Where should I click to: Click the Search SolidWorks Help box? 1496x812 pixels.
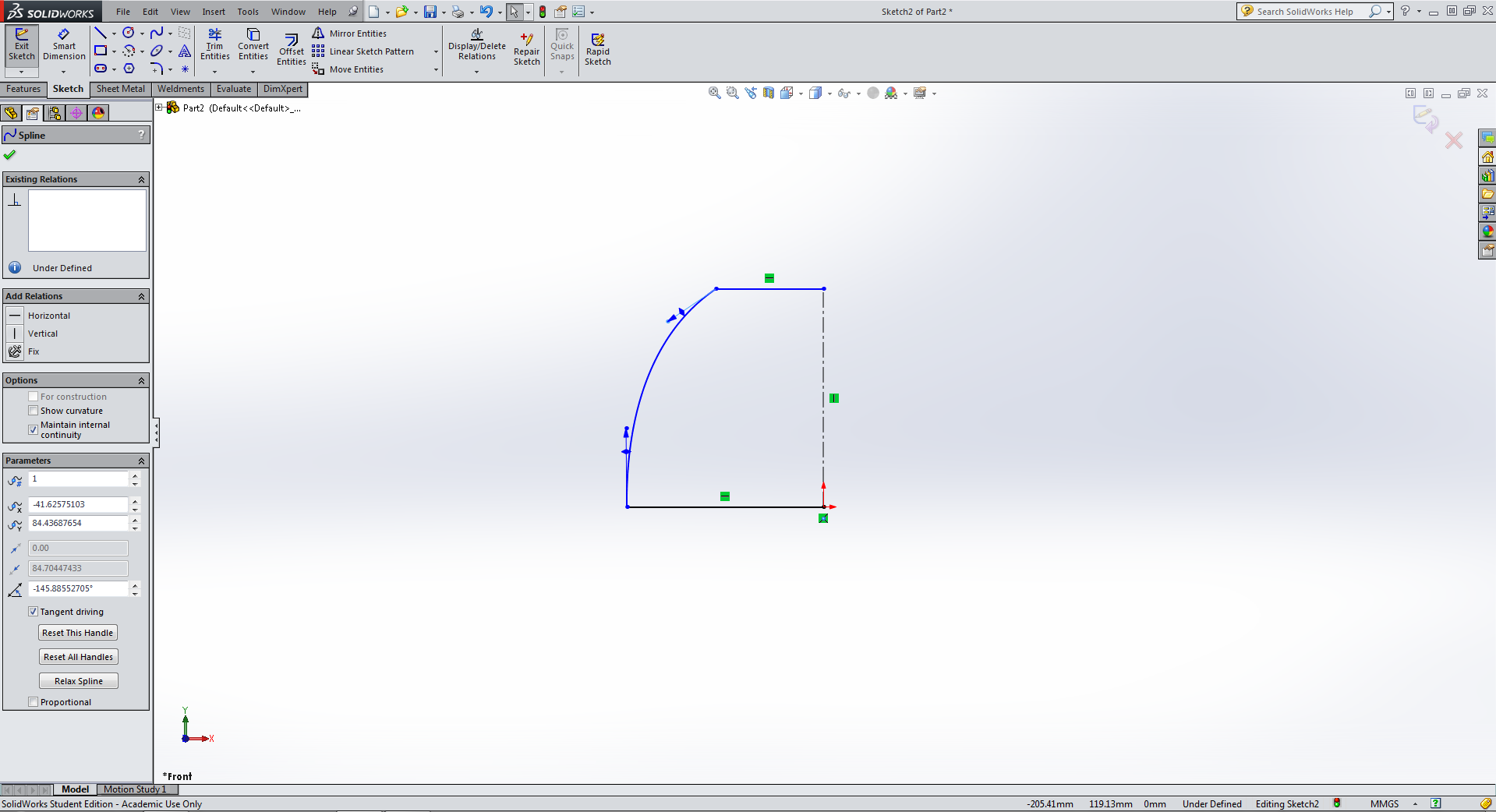point(1309,12)
